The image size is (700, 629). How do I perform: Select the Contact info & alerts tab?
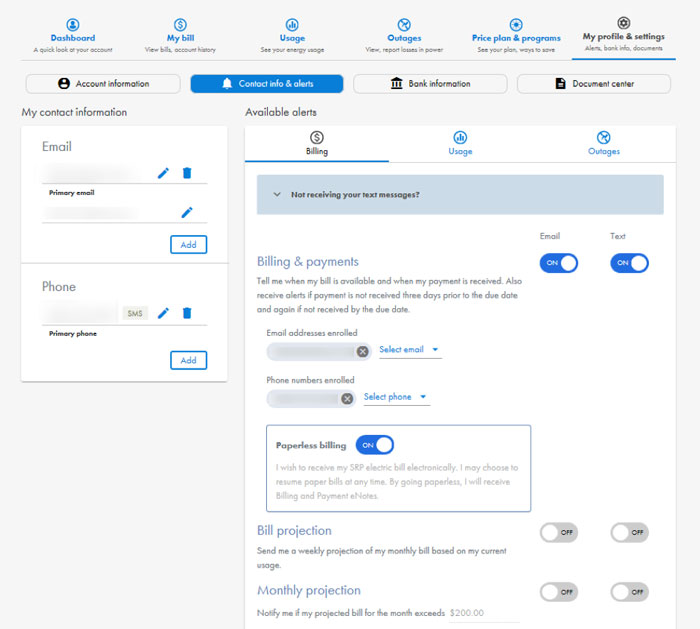pos(267,83)
